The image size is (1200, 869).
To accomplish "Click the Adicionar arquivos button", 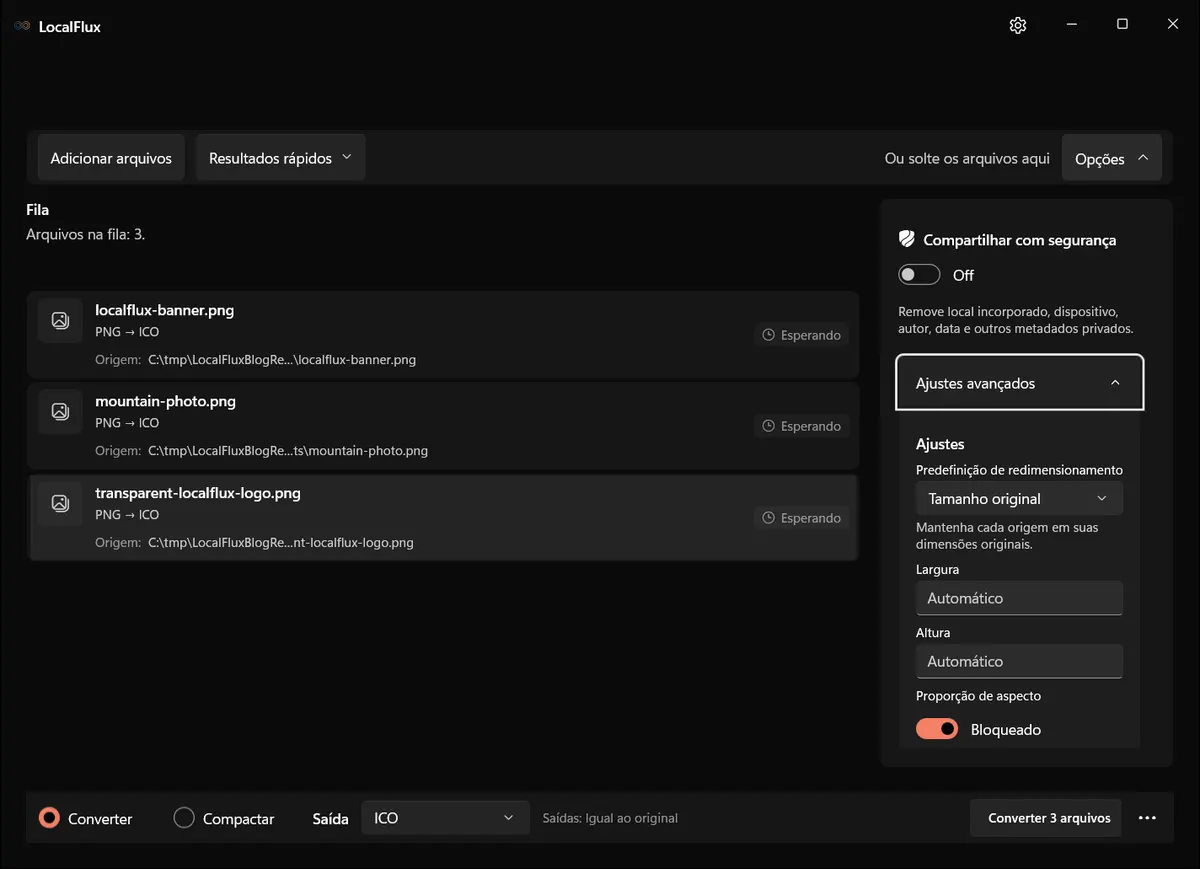I will click(x=111, y=158).
